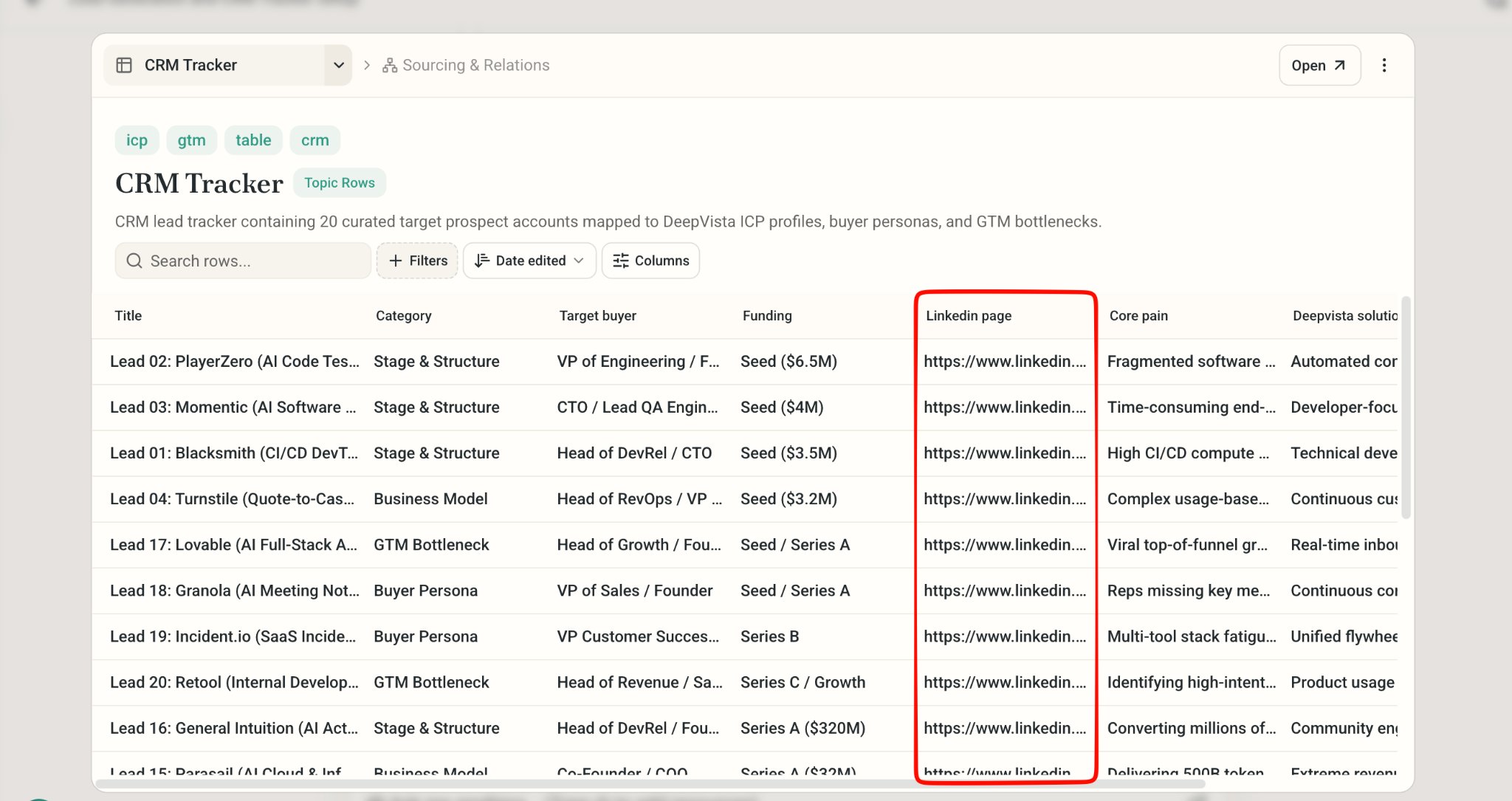Open LinkedIn link for Blacksmith row
The width and height of the screenshot is (1512, 801).
[1005, 453]
